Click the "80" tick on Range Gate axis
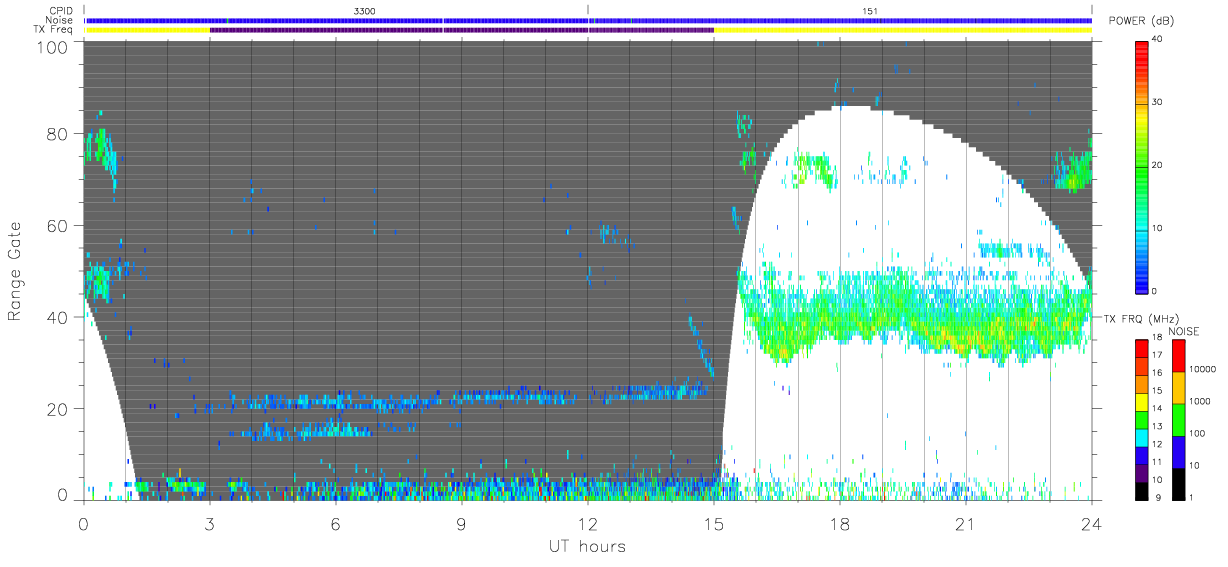1228x567 pixels. (x=58, y=134)
